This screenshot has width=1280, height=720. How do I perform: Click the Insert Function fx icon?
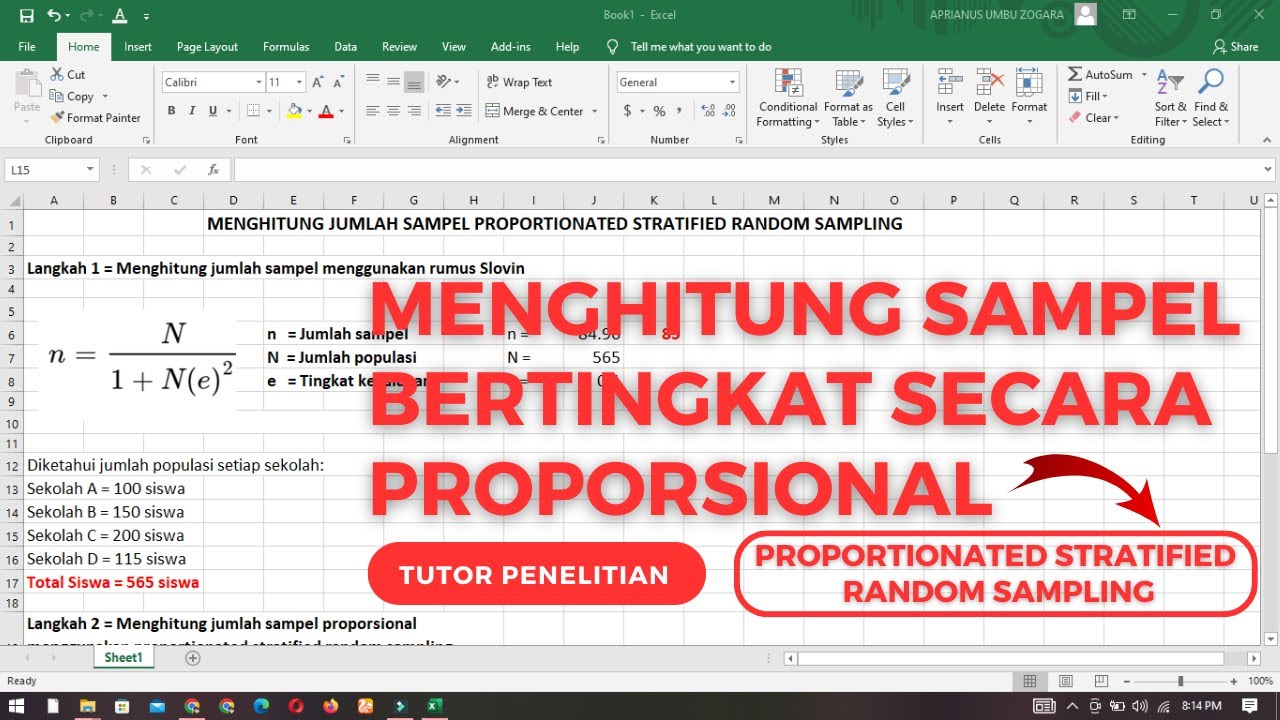(213, 170)
